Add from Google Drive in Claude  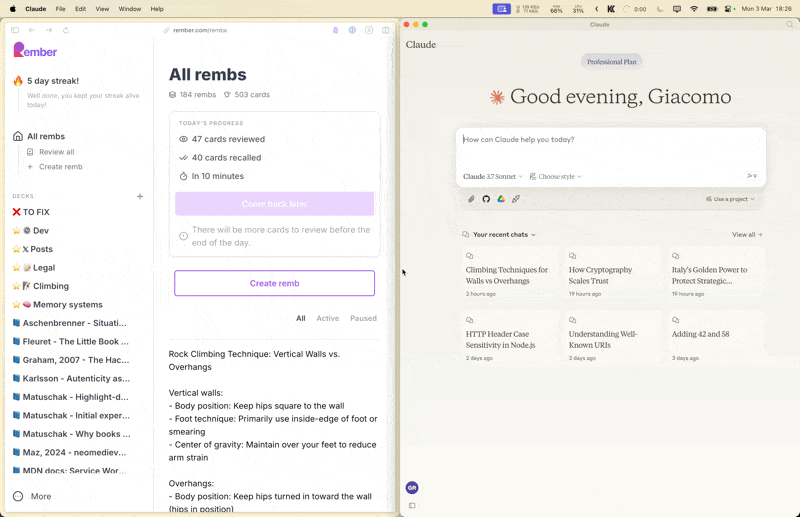(x=501, y=199)
